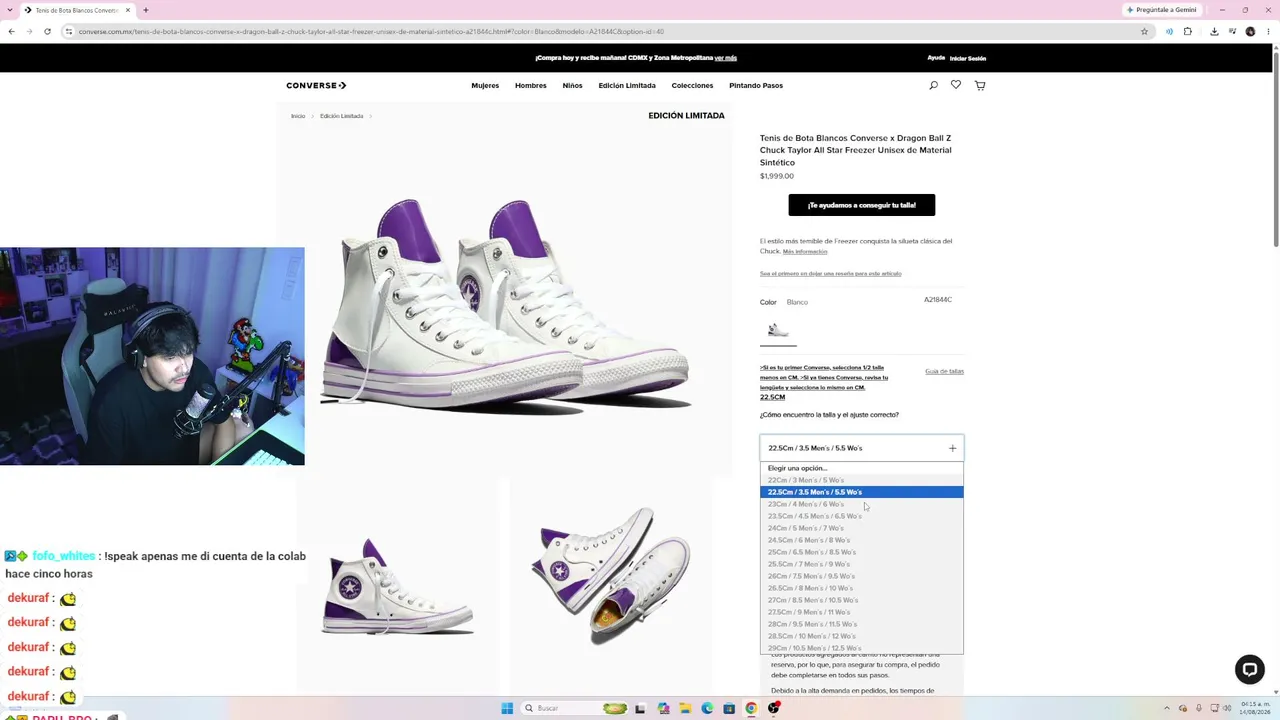
Task: Open the Ayuda link
Action: click(x=936, y=58)
